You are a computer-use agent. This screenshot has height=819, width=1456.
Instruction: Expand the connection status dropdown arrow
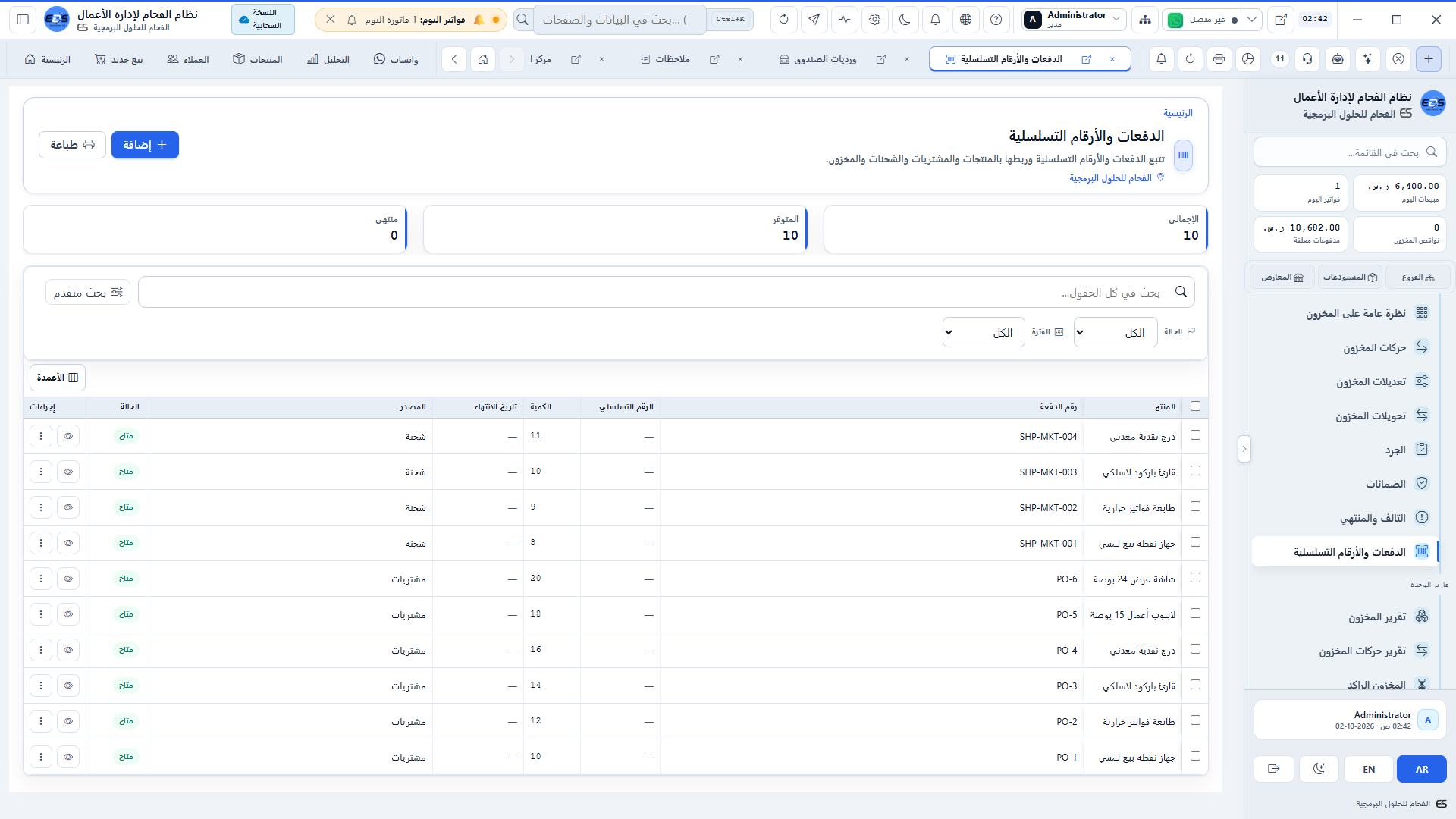click(1252, 20)
